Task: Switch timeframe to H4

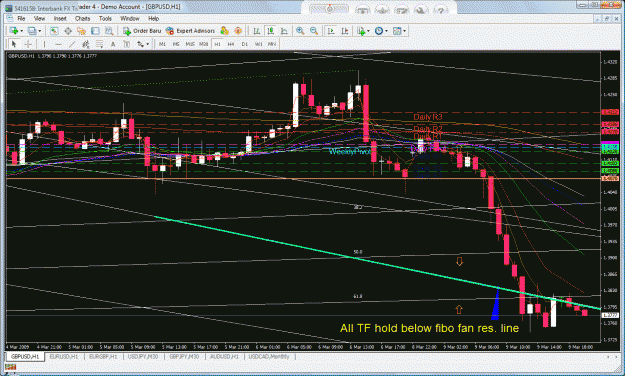Action: pos(231,44)
